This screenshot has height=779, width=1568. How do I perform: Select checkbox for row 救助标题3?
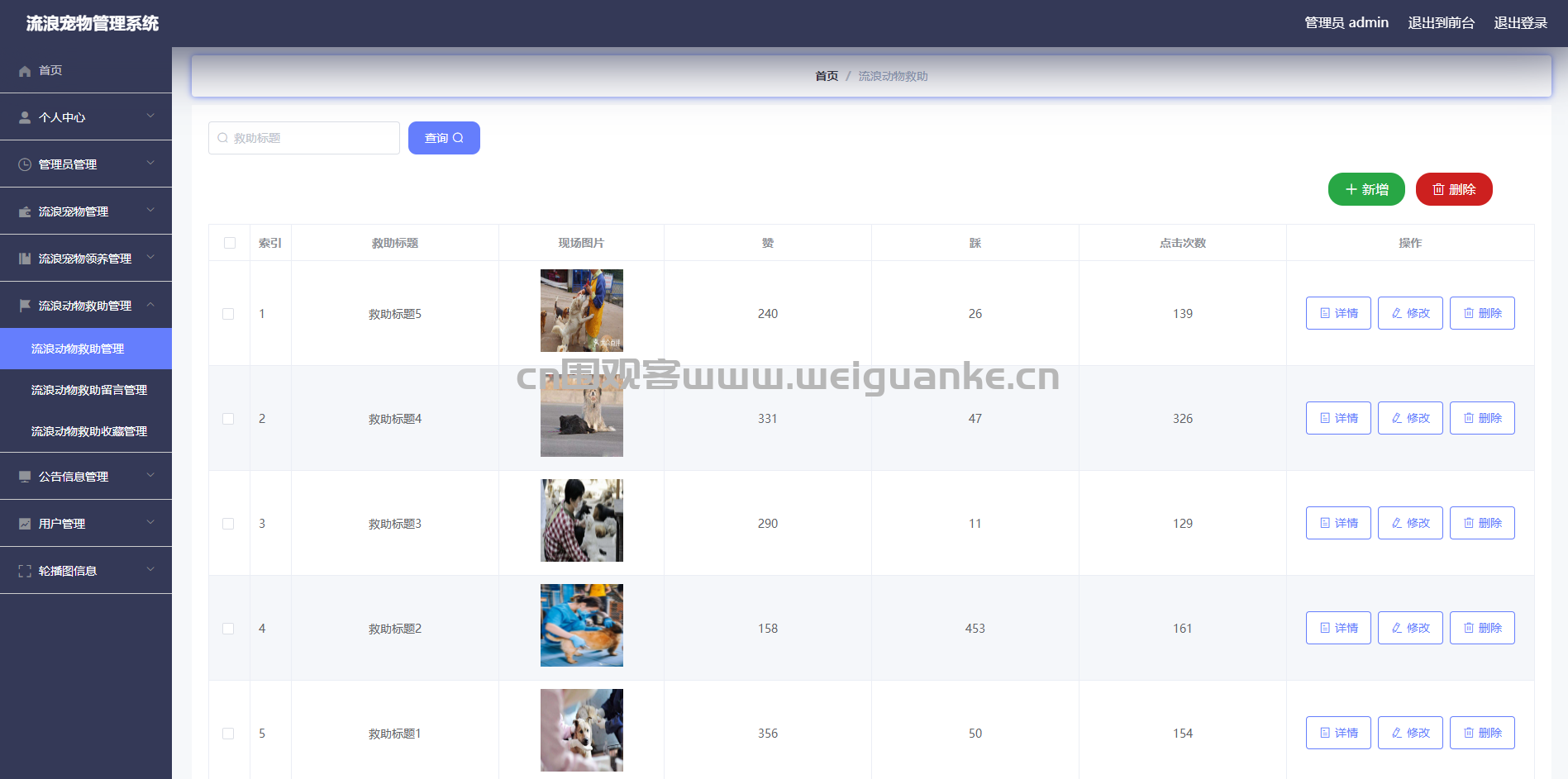[x=228, y=524]
